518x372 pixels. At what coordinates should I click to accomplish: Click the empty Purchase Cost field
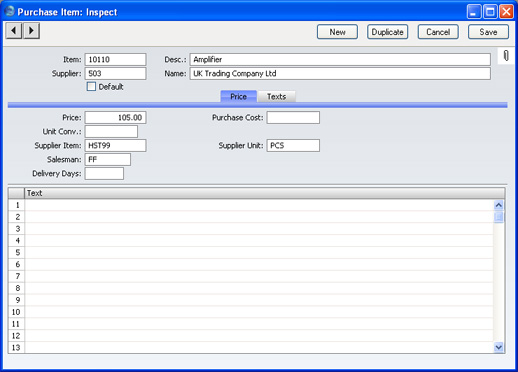(293, 118)
